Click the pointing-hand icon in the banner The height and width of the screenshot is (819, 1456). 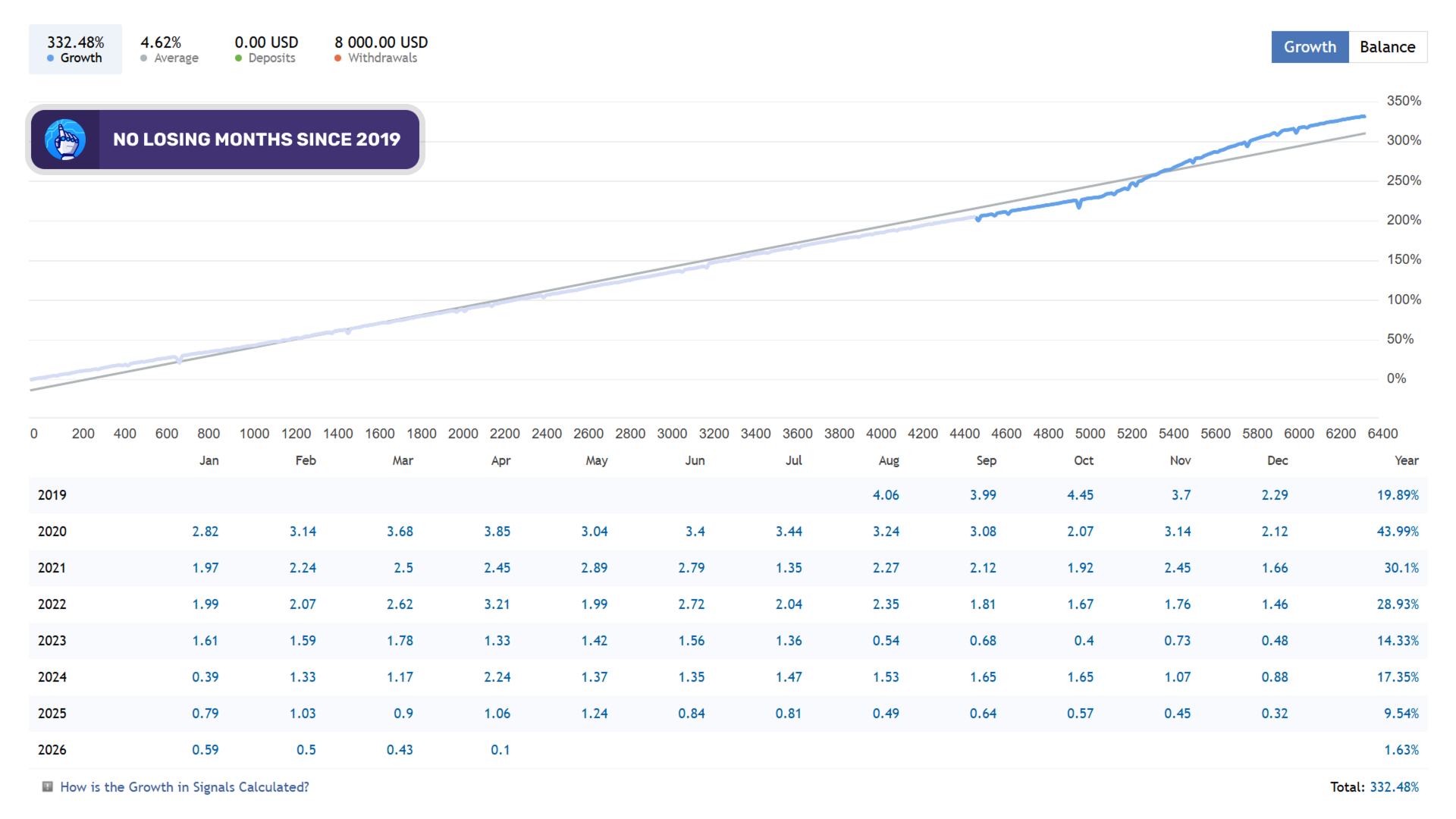point(65,140)
